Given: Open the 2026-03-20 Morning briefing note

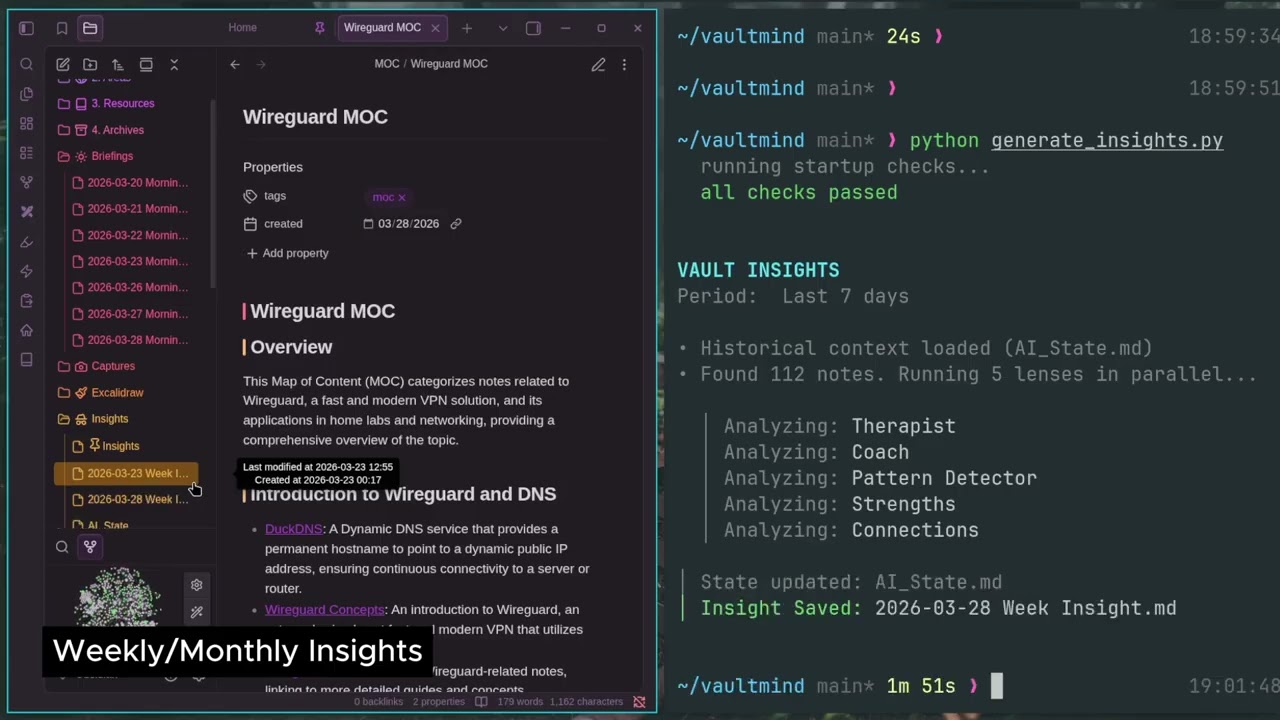Looking at the screenshot, I should tap(137, 183).
